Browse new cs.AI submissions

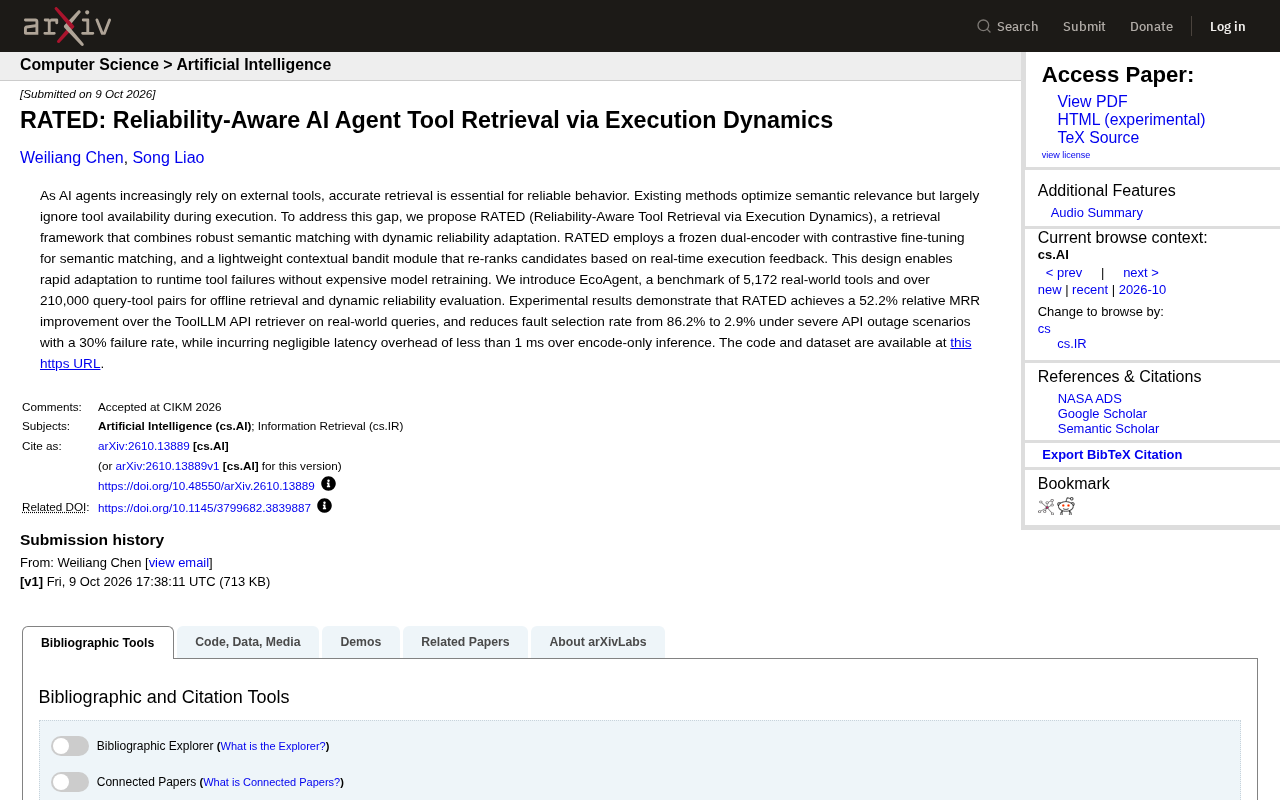[1050, 290]
